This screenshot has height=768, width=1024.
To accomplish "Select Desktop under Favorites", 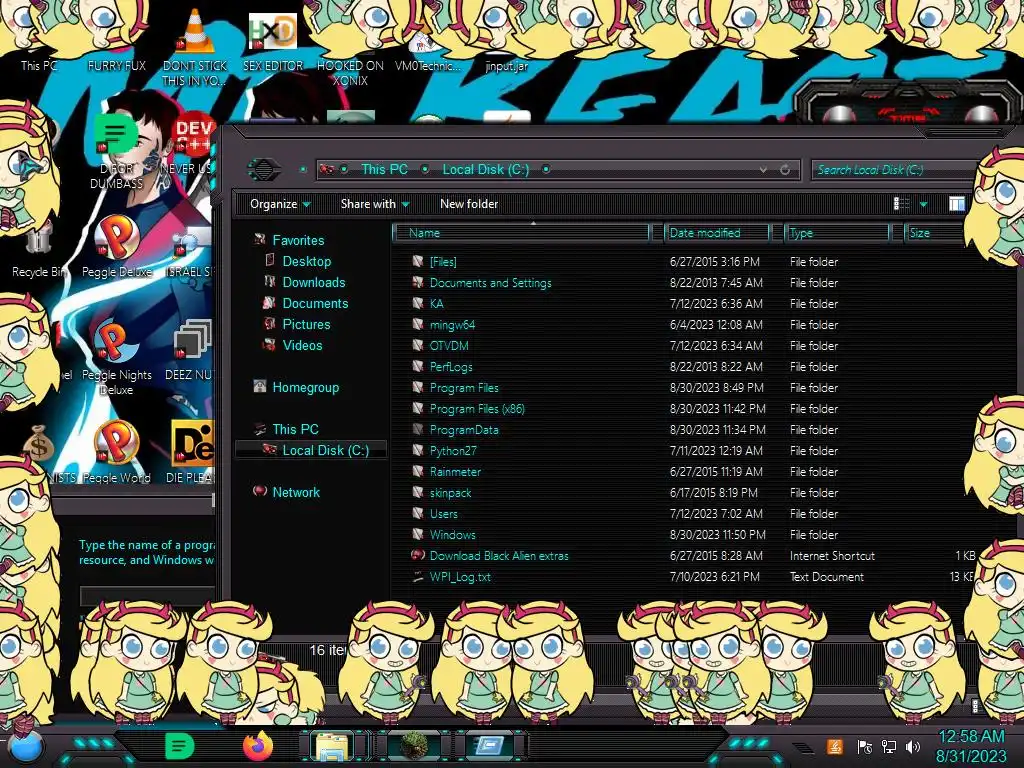I will click(306, 261).
